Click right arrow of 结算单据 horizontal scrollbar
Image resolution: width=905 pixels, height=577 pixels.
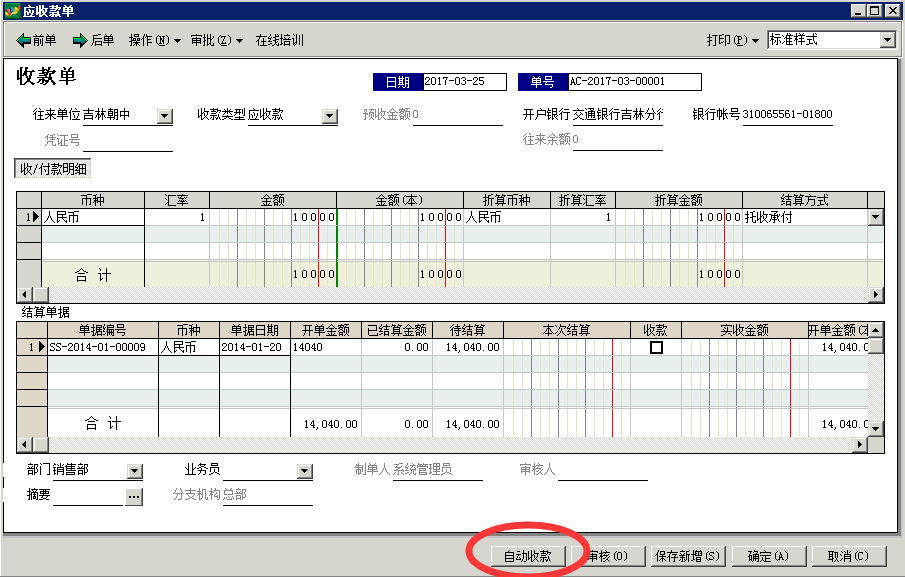click(861, 444)
